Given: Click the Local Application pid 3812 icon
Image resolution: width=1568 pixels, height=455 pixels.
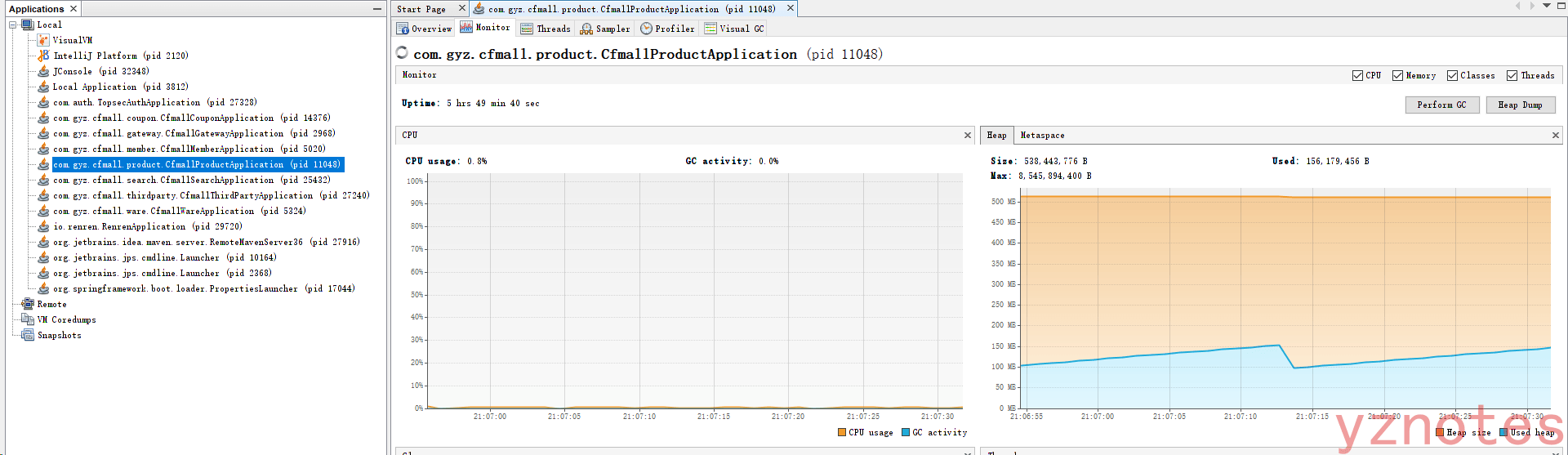Looking at the screenshot, I should click(x=43, y=87).
